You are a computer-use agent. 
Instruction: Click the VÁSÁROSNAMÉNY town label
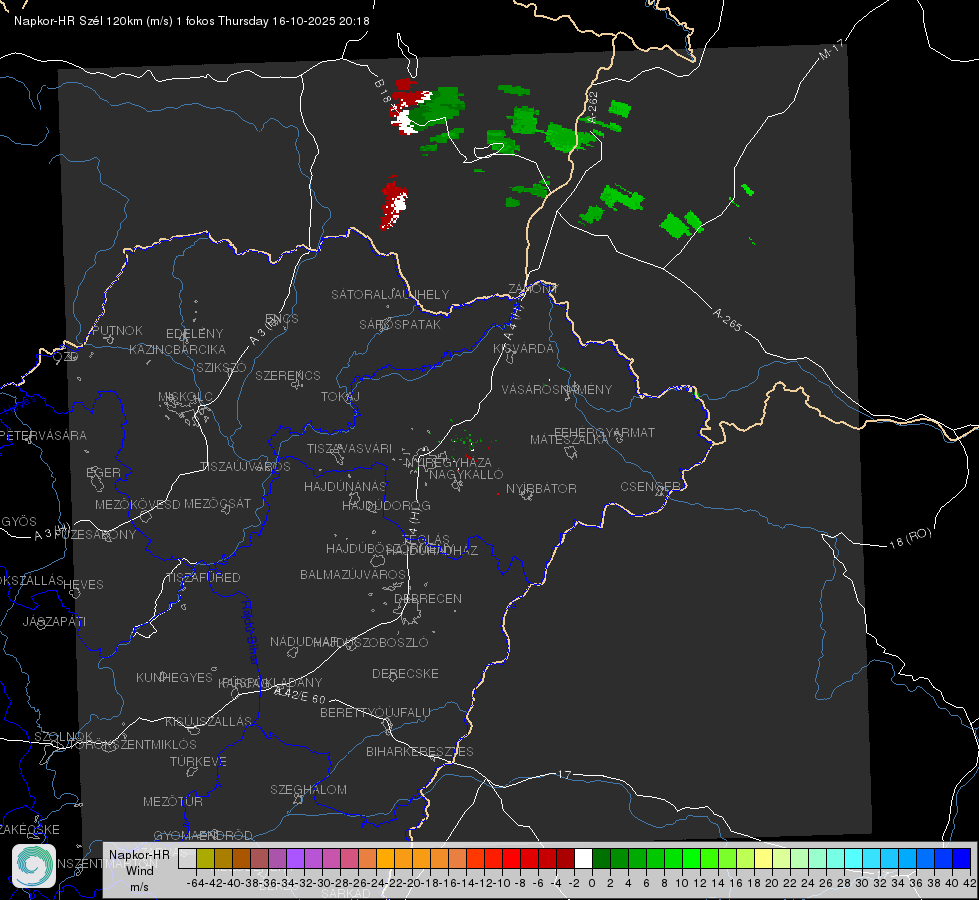557,389
